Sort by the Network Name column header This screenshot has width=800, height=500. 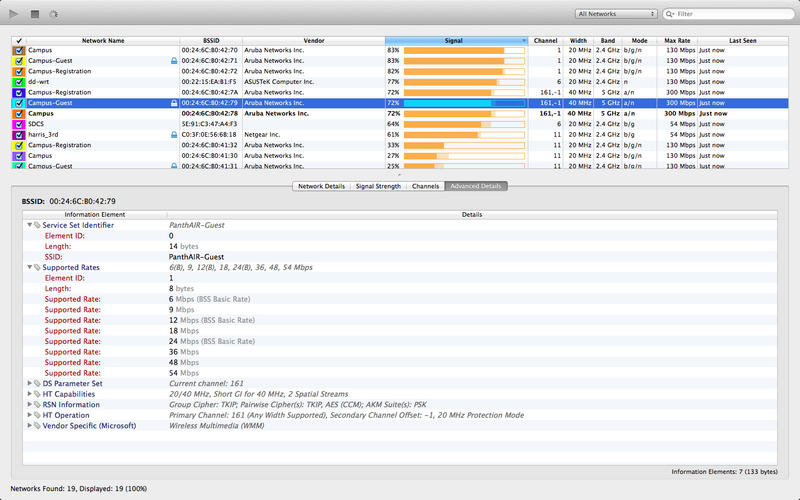tap(103, 41)
